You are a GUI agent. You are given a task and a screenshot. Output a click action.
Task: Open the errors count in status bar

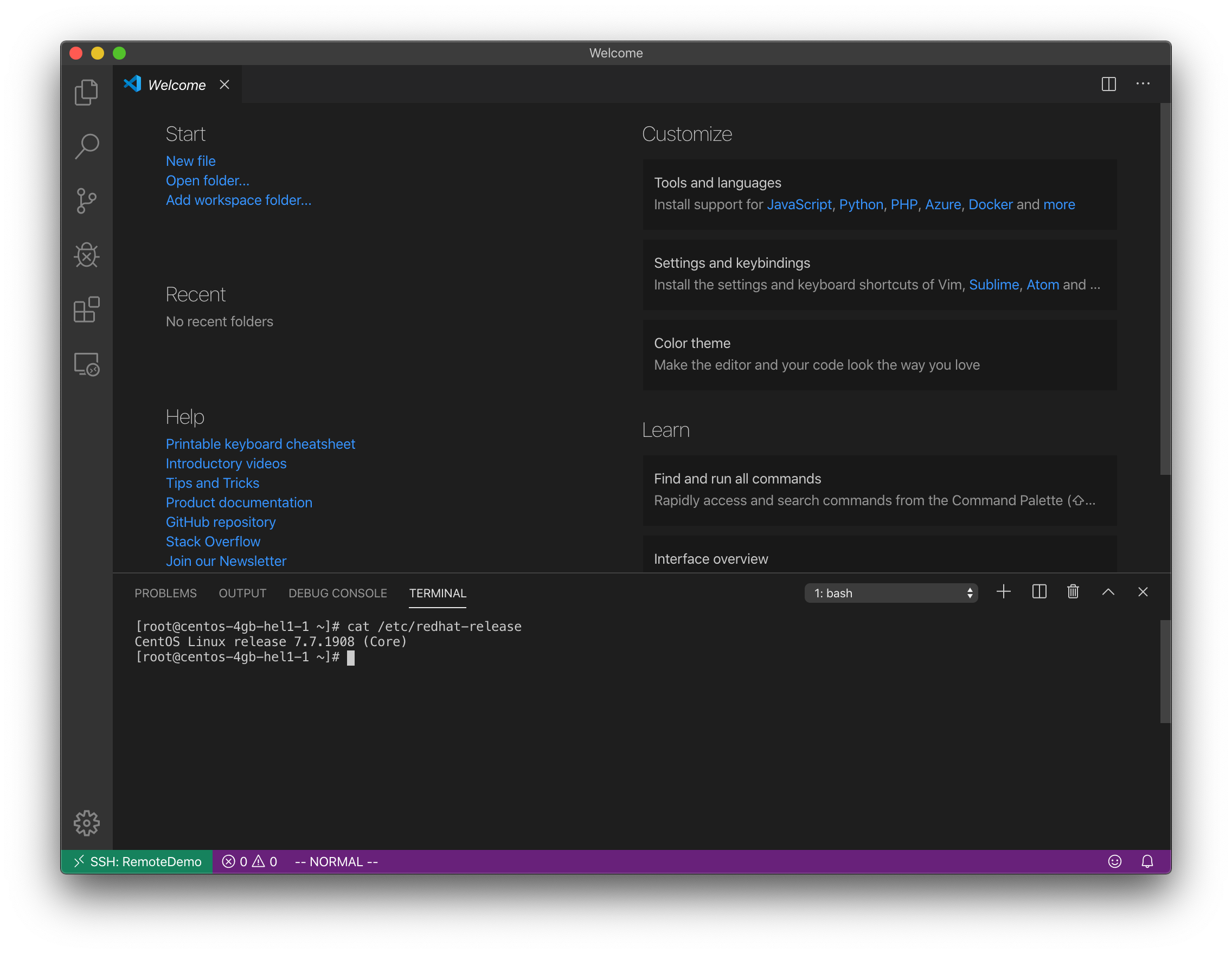click(x=249, y=861)
